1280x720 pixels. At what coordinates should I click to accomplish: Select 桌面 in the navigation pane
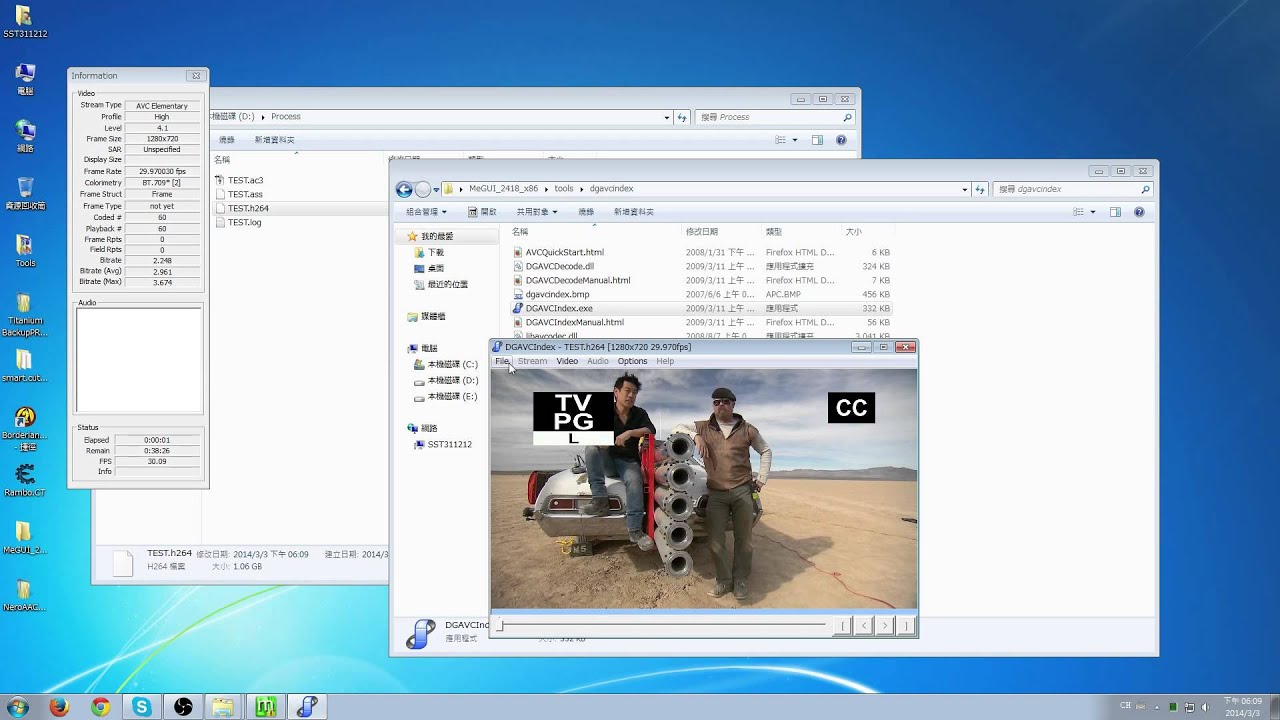(x=436, y=268)
